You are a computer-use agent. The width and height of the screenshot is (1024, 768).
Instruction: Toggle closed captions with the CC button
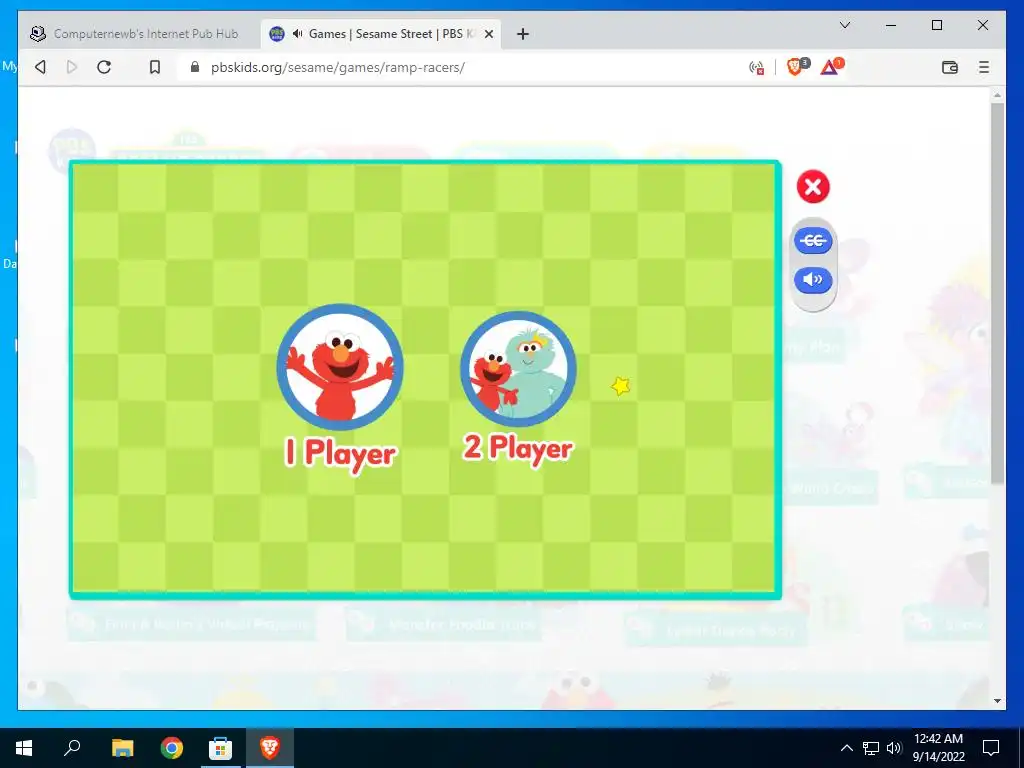(813, 240)
